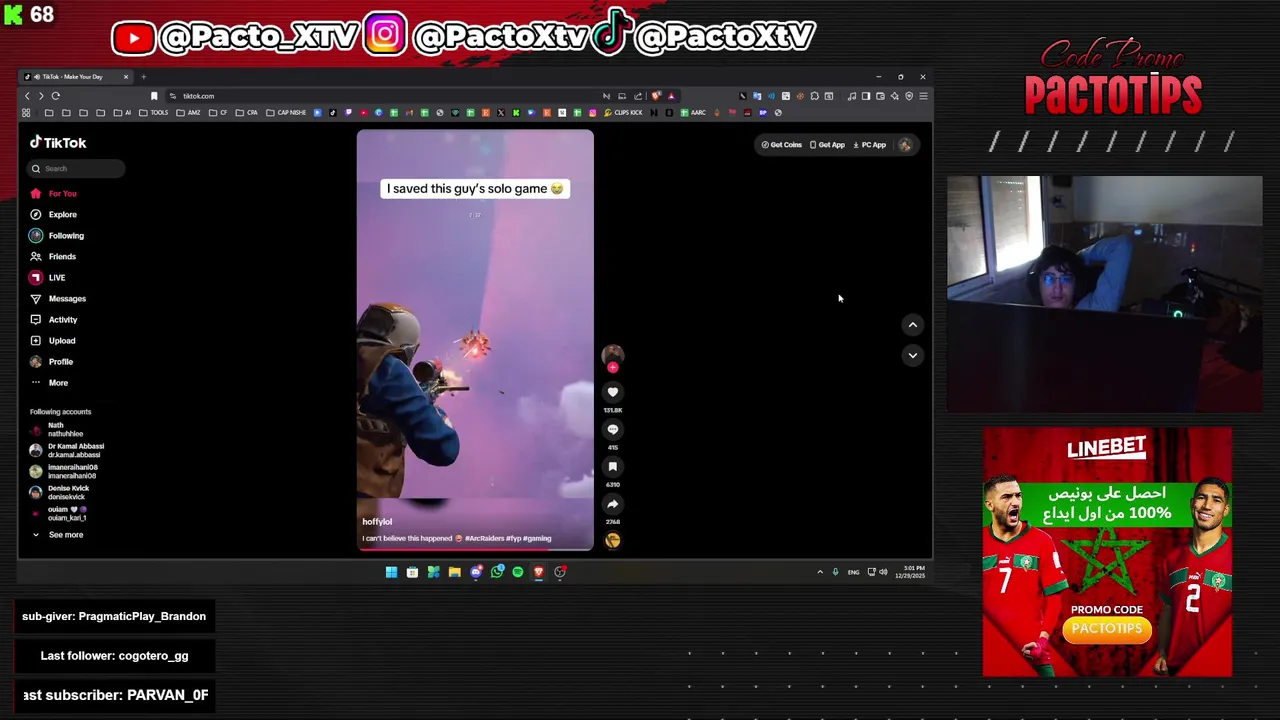Share the video with arrow icon
Screen dimensions: 1280x720
(x=613, y=504)
